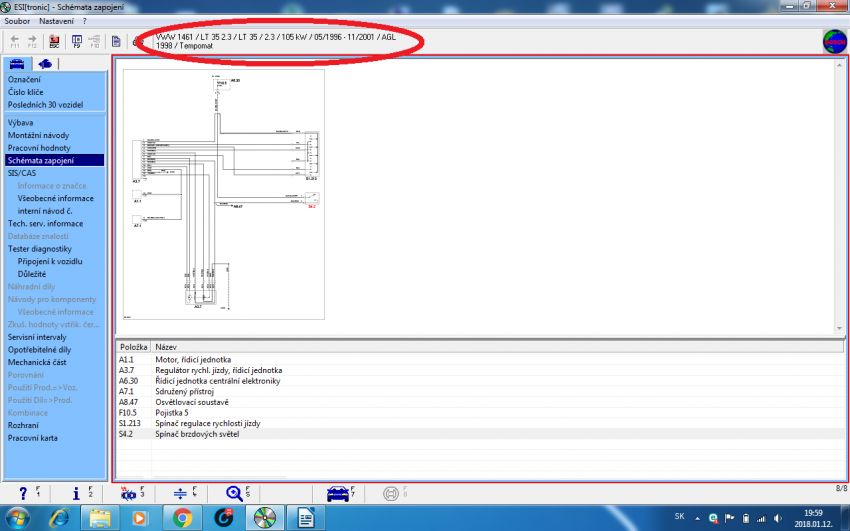Image resolution: width=850 pixels, height=531 pixels.
Task: Click the diagram pane scroll down arrow
Action: point(840,328)
